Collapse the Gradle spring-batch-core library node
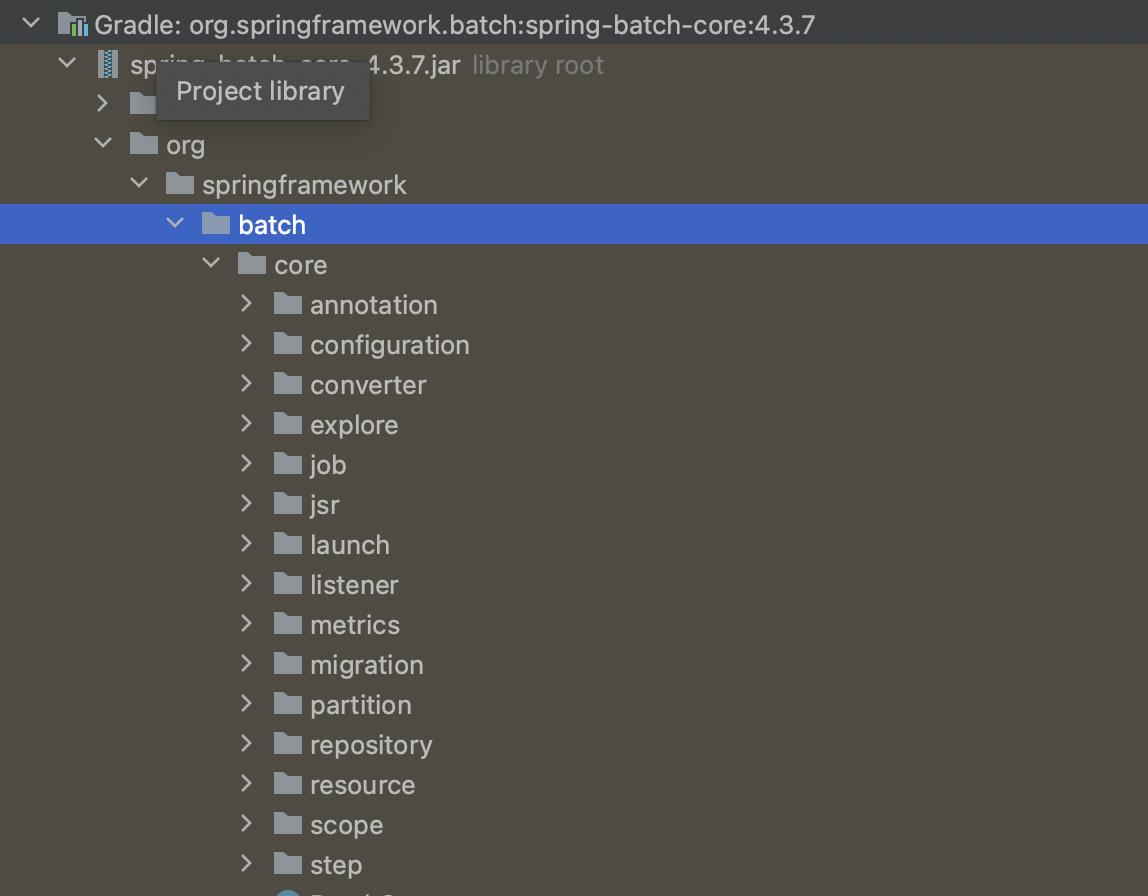The image size is (1148, 896). pos(31,23)
